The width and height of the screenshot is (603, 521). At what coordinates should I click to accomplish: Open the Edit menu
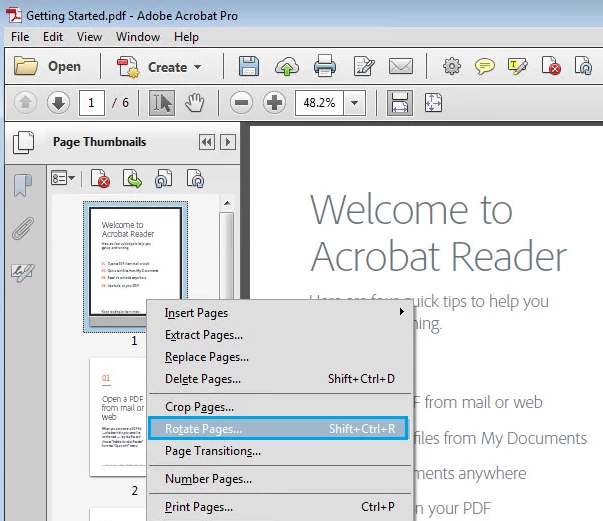pyautogui.click(x=53, y=37)
